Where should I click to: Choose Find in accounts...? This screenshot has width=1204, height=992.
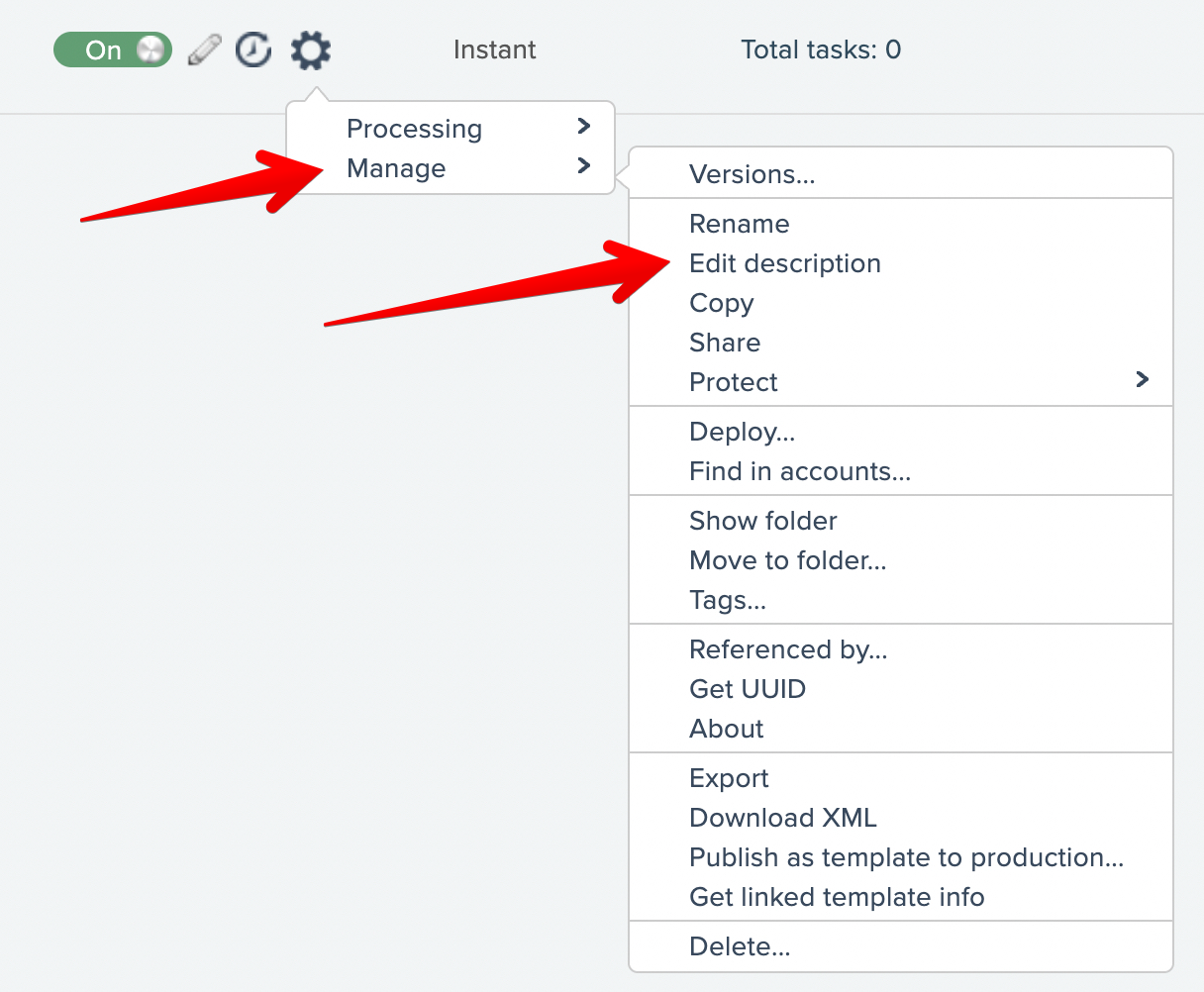[x=799, y=471]
